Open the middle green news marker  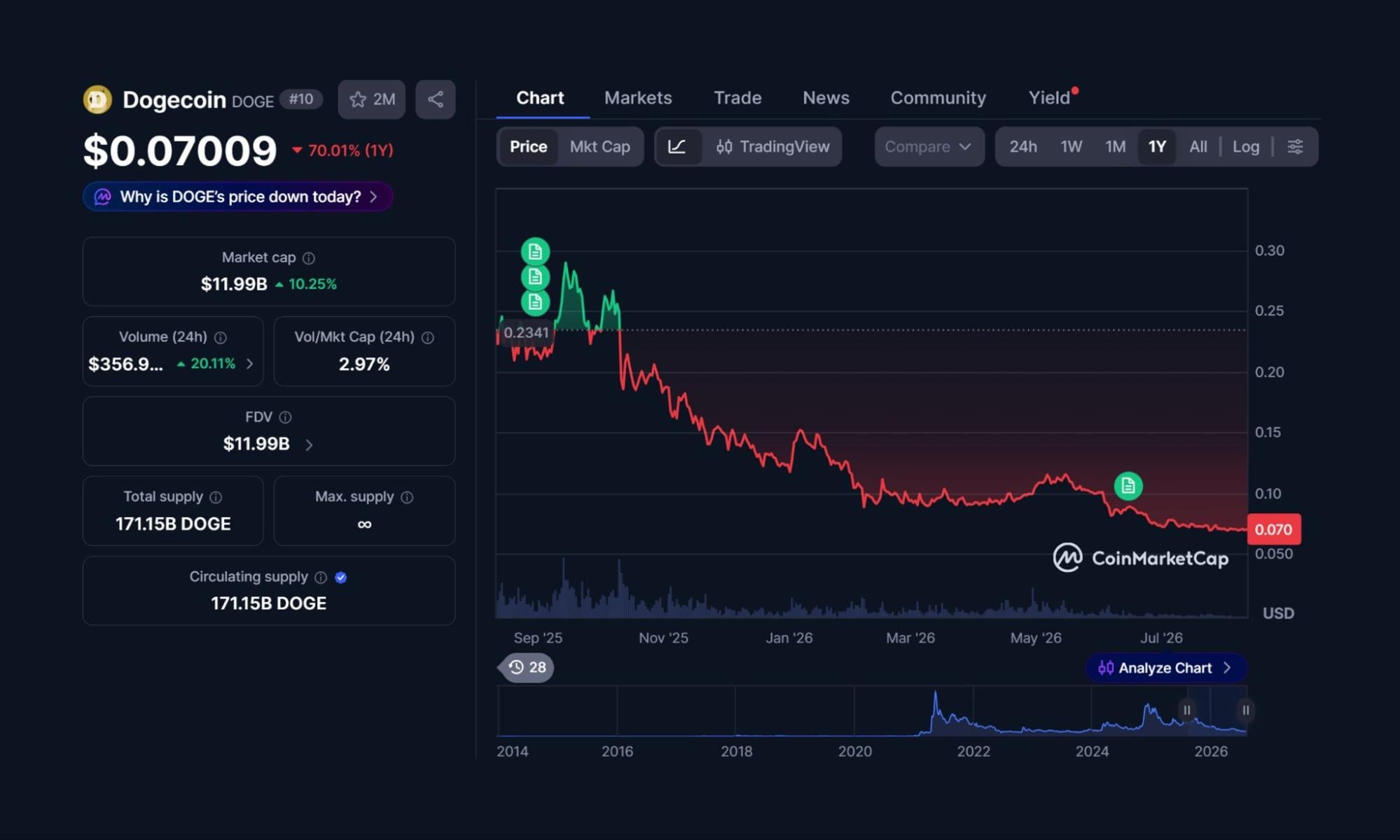point(535,277)
